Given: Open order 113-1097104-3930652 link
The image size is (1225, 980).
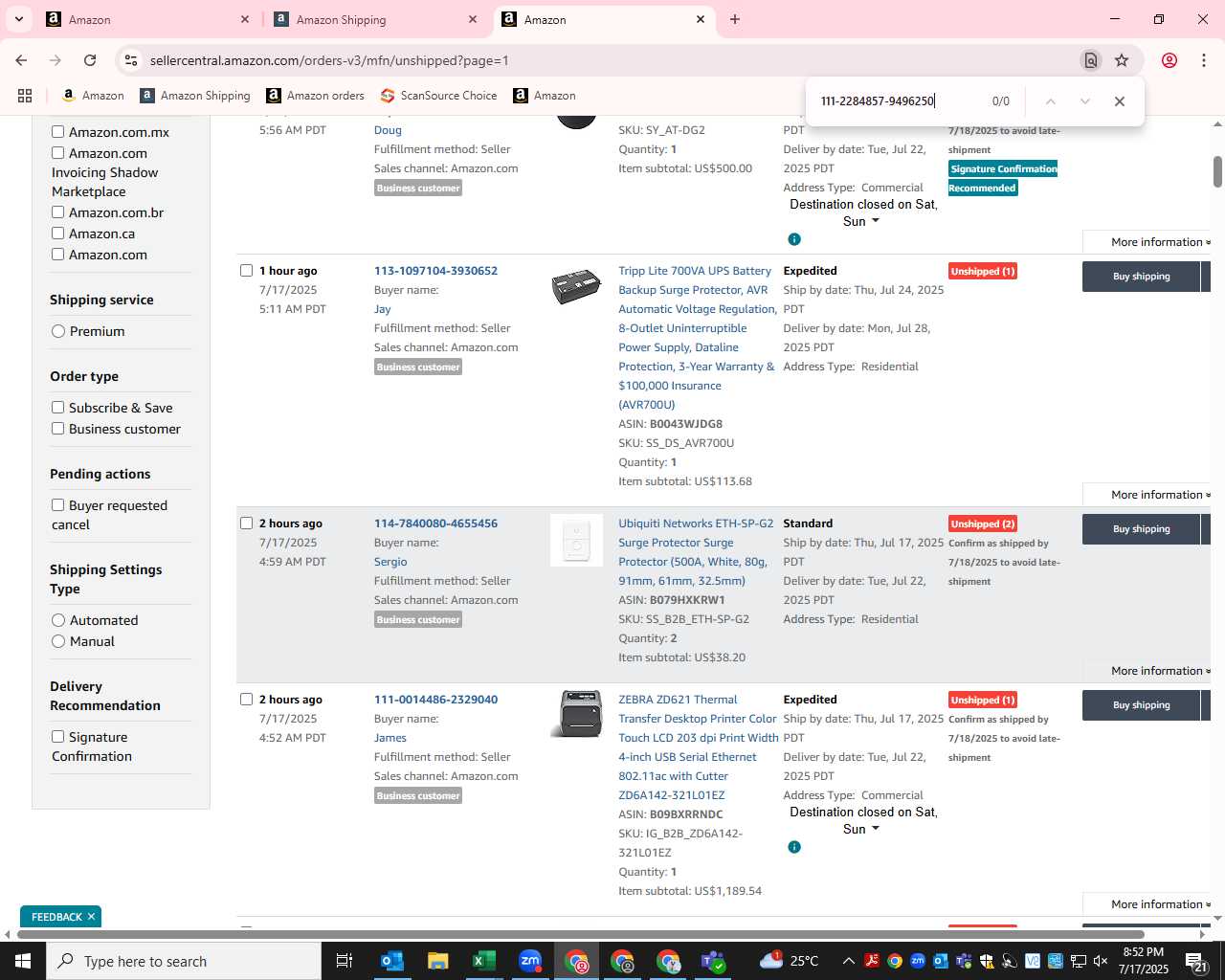Looking at the screenshot, I should click(435, 271).
